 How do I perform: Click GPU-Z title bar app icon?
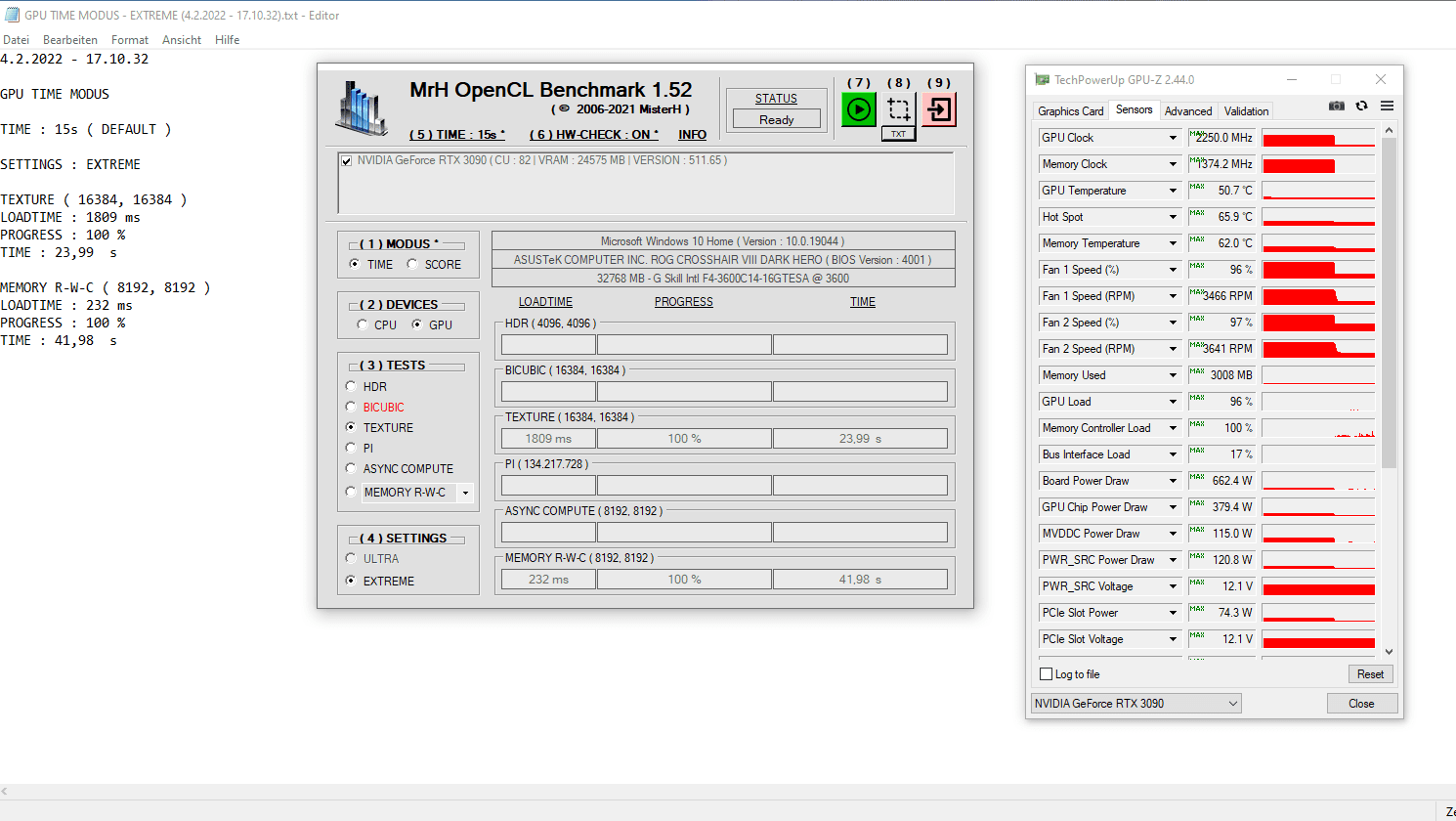(1043, 79)
